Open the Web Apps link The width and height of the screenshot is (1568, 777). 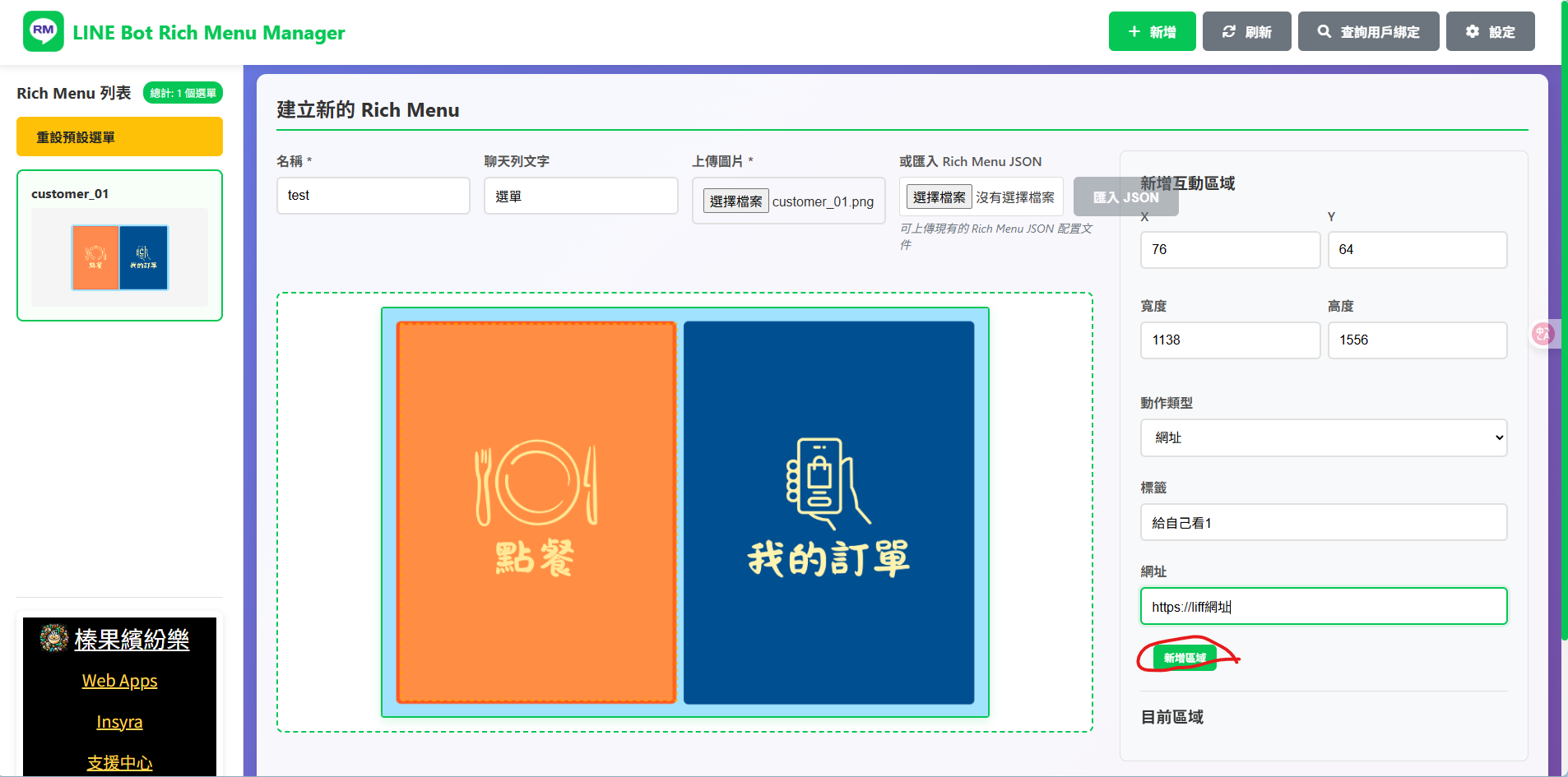(119, 681)
